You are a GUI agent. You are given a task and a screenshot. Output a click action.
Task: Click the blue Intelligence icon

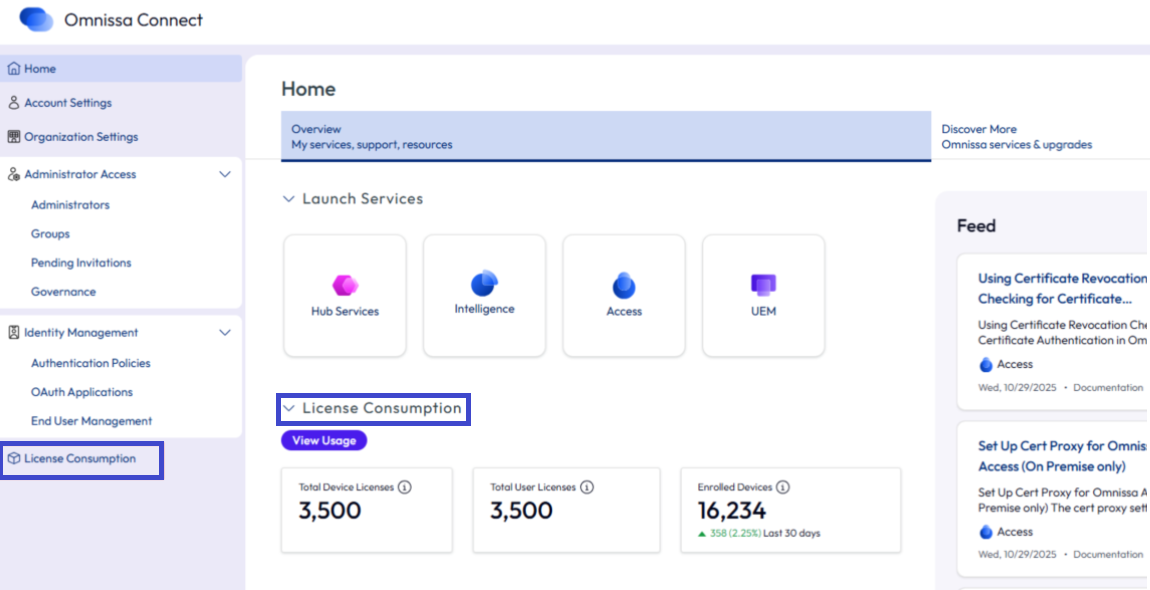click(484, 283)
